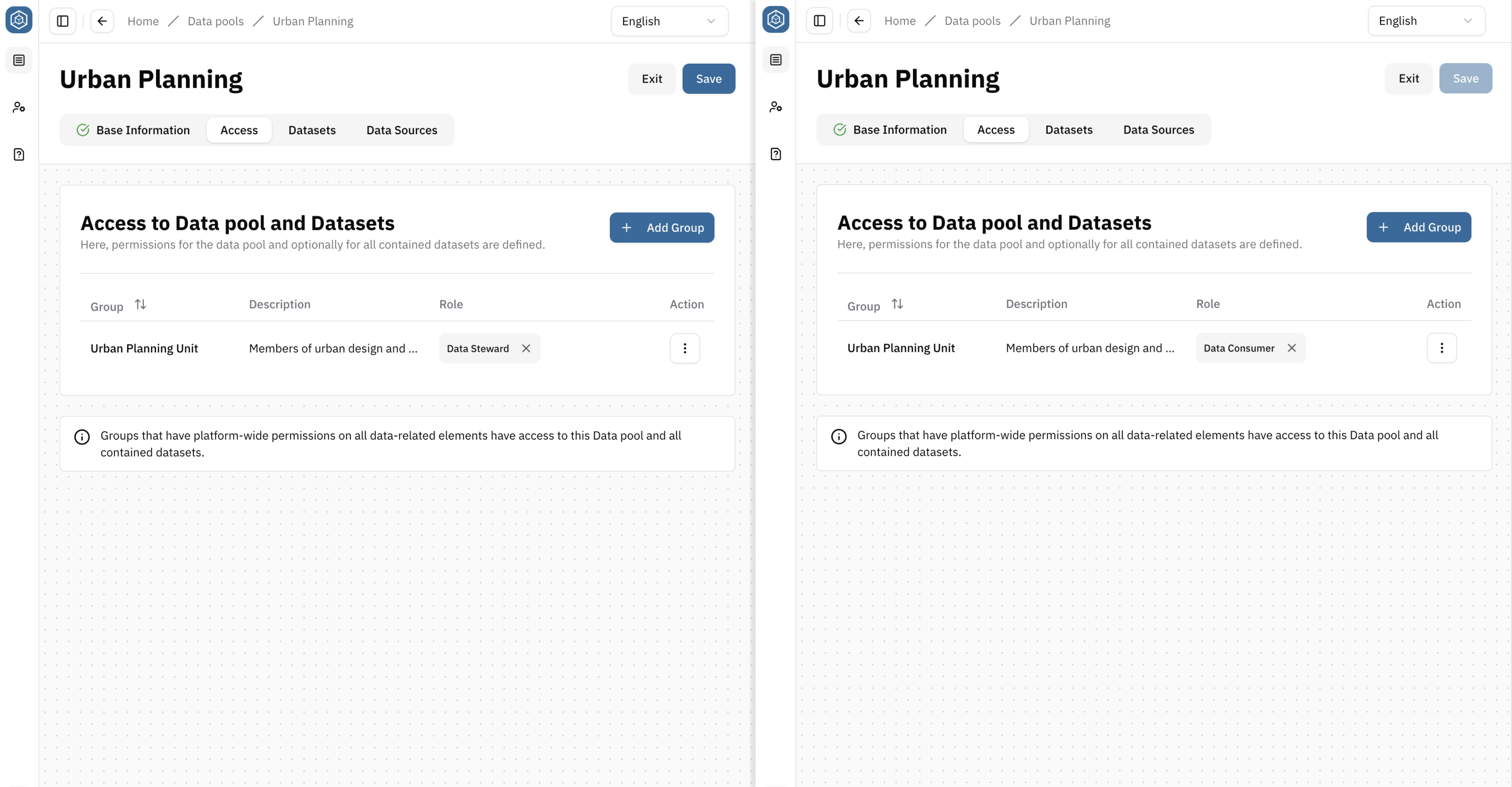
Task: Open the Datasets tab in left window
Action: pos(312,130)
